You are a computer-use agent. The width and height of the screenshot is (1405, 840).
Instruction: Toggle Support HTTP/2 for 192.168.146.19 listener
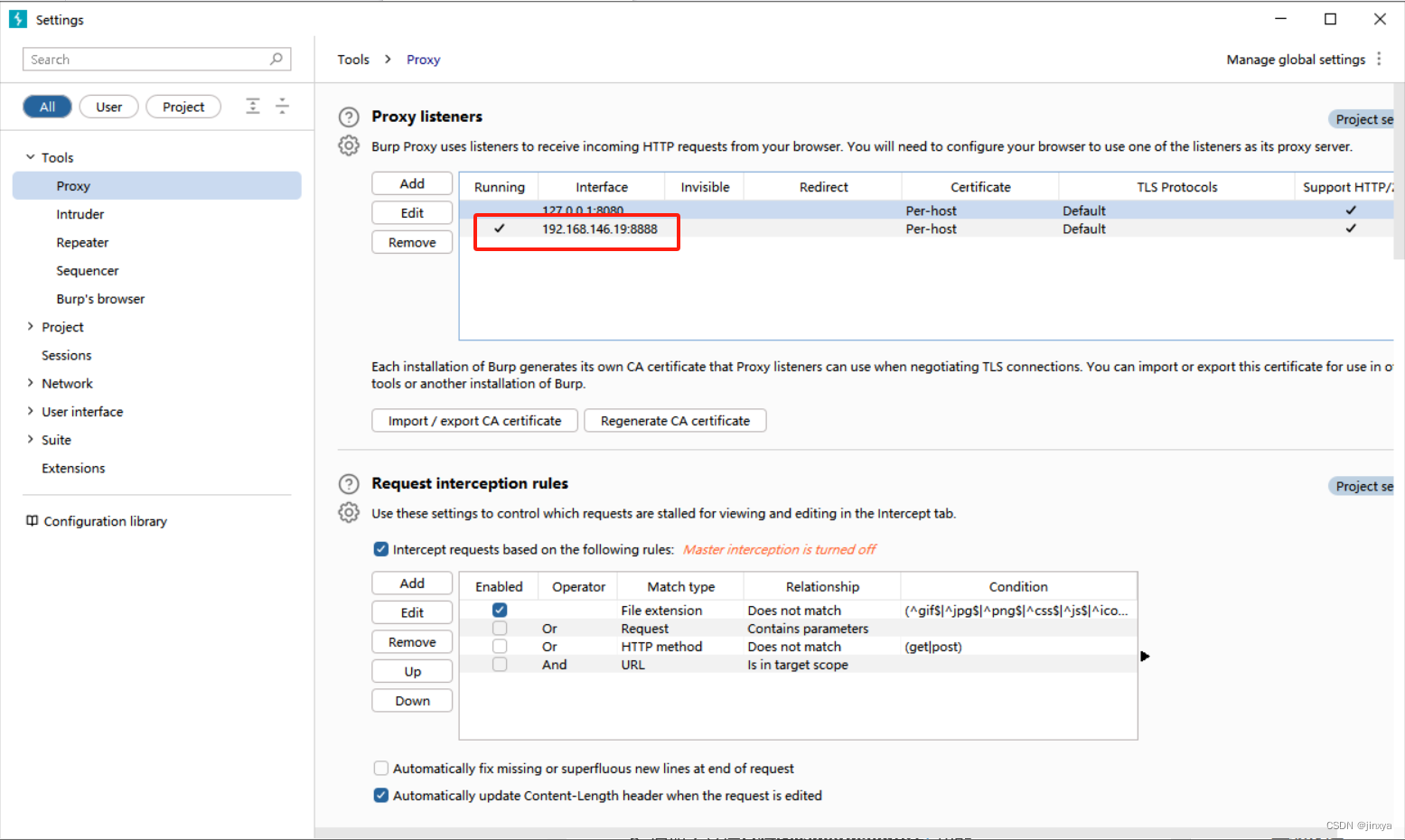tap(1351, 229)
